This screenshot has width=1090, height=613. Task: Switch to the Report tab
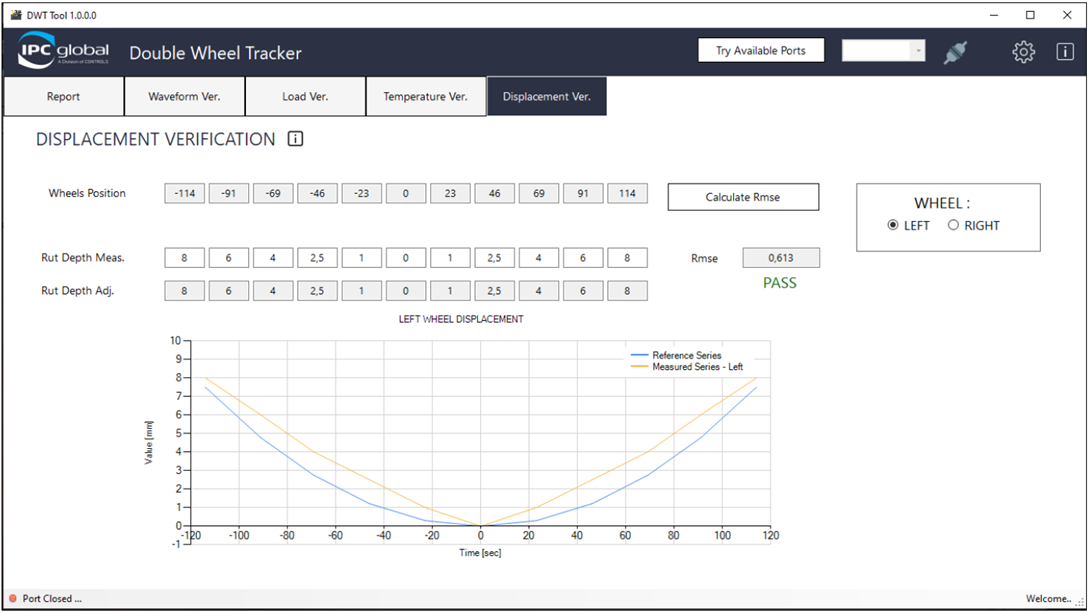click(x=63, y=97)
